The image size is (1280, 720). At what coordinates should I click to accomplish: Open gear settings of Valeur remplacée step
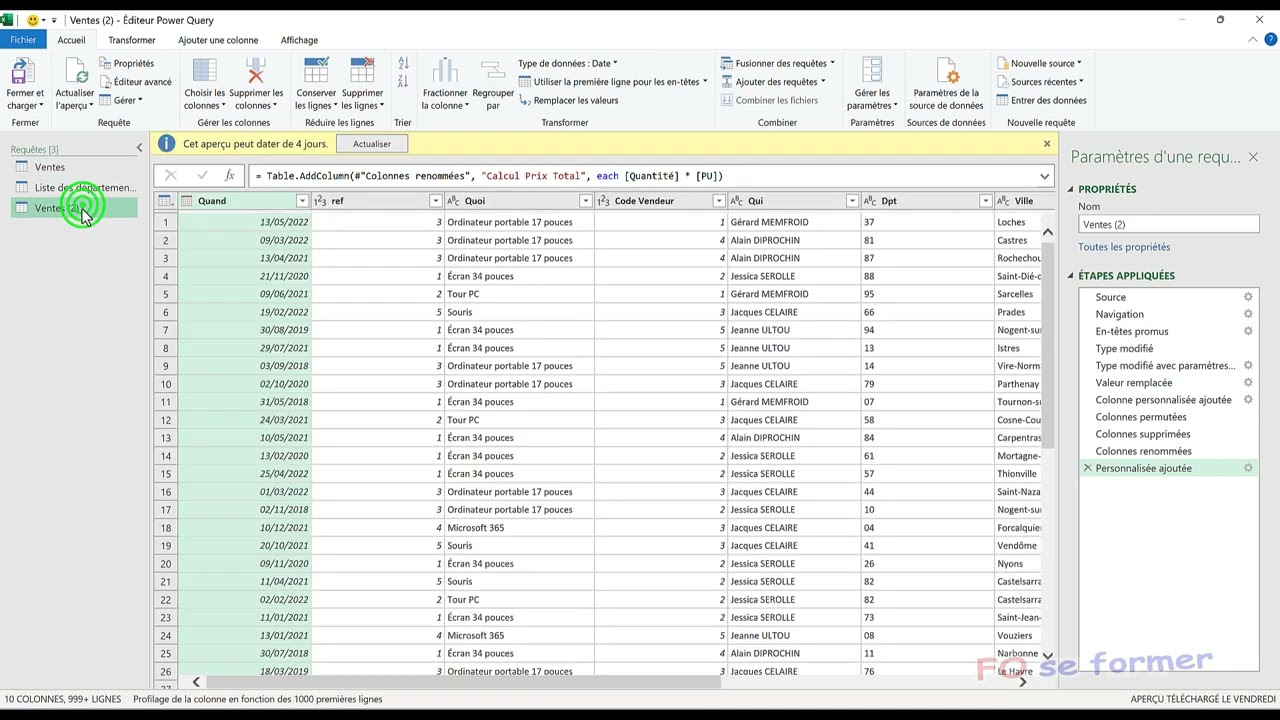pos(1248,382)
